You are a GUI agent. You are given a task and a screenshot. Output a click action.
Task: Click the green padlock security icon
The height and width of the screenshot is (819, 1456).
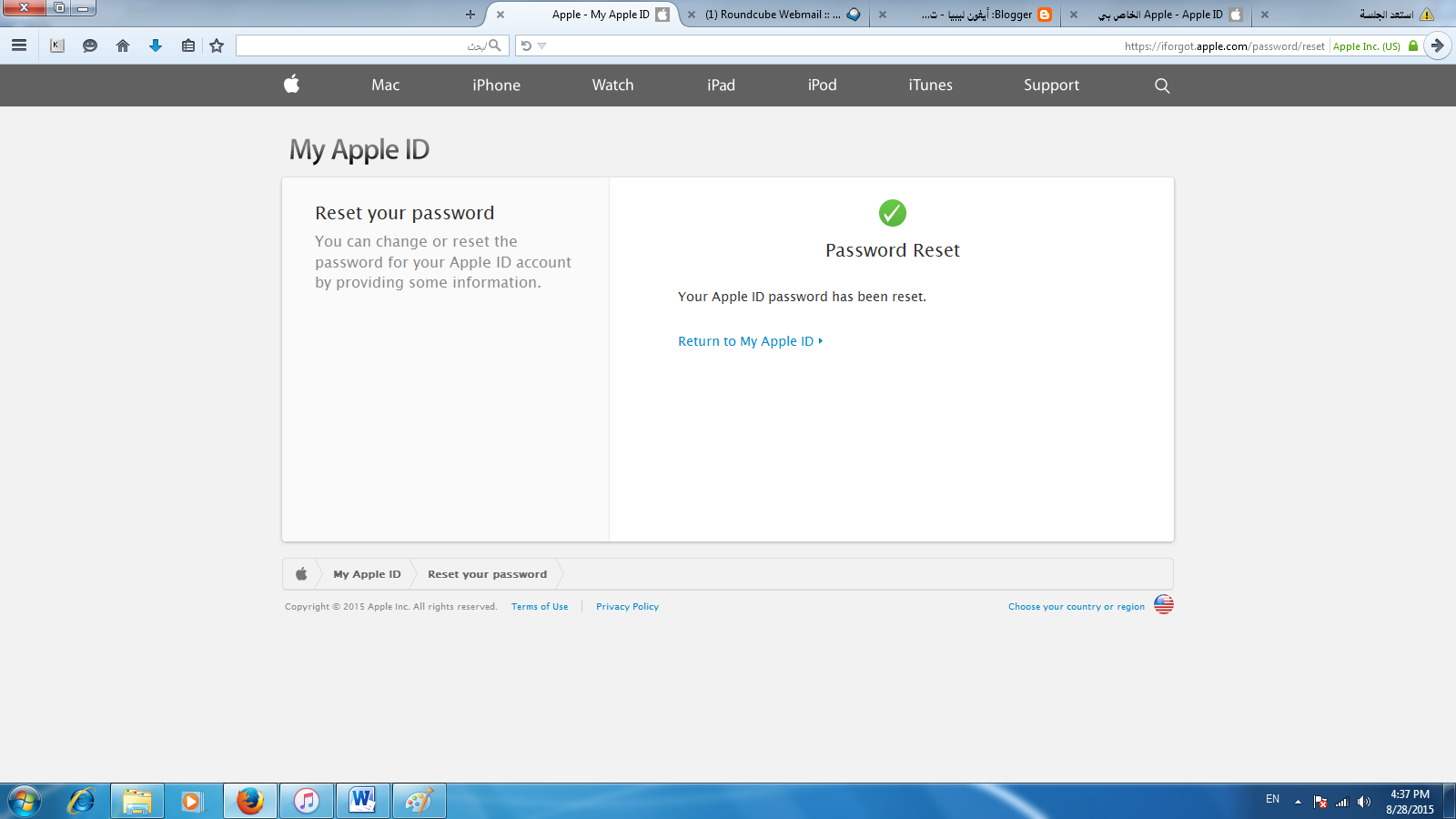pos(1413,45)
